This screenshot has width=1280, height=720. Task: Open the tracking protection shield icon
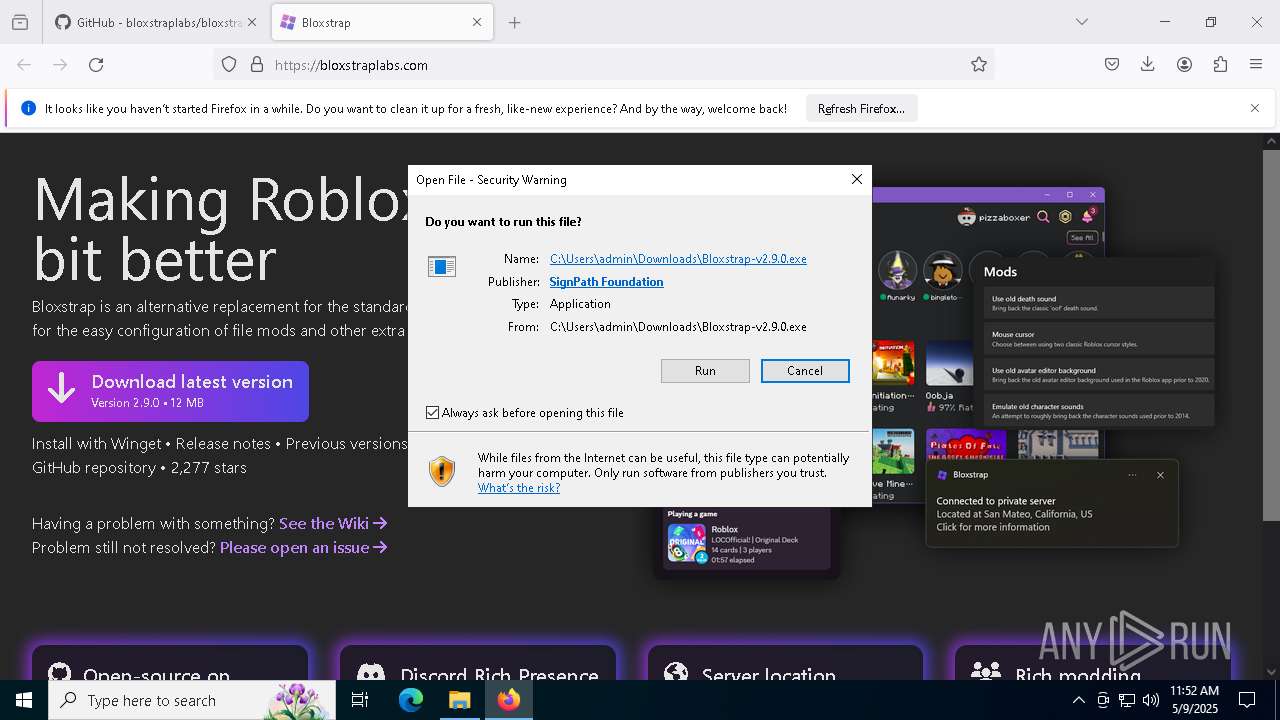(229, 65)
